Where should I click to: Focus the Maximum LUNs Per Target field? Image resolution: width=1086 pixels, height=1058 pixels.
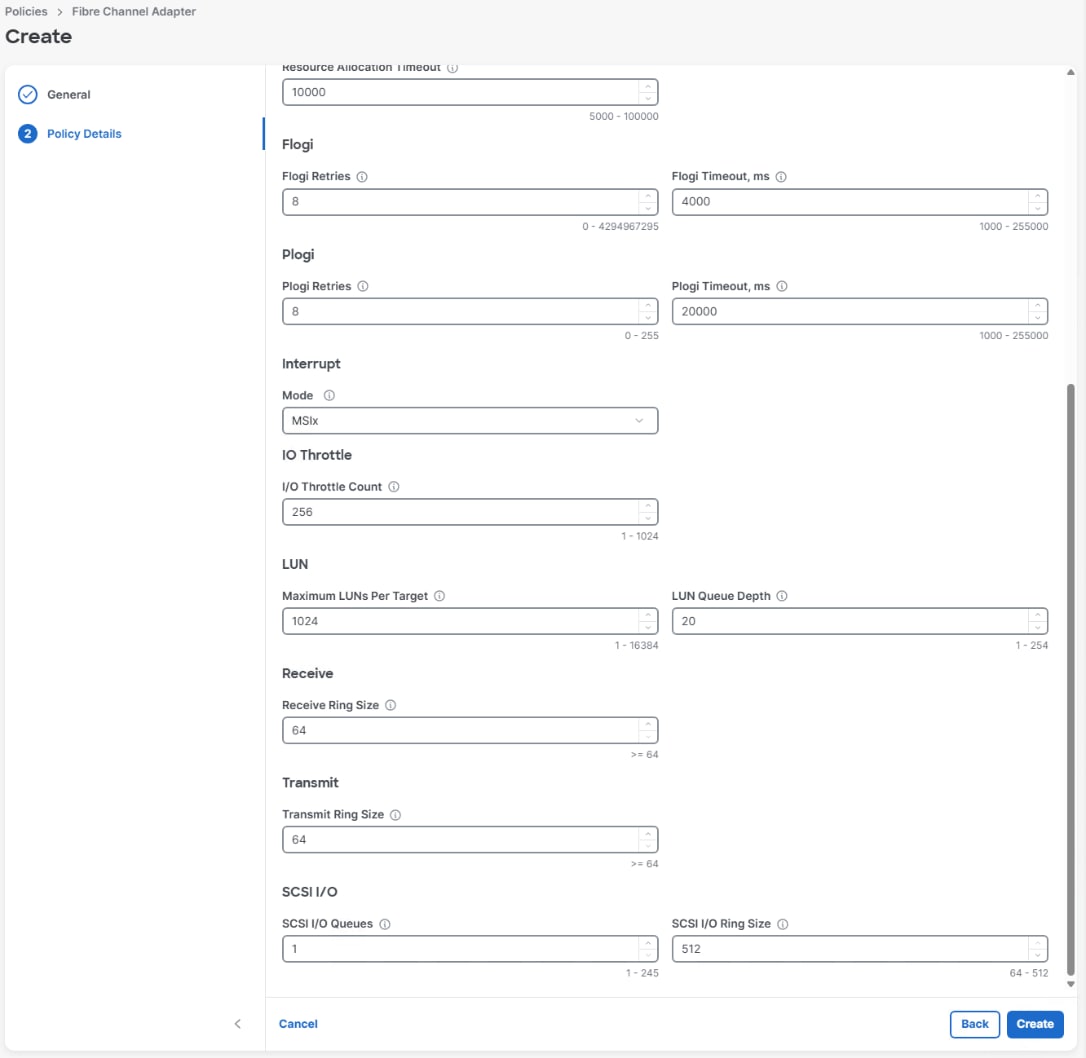[470, 621]
